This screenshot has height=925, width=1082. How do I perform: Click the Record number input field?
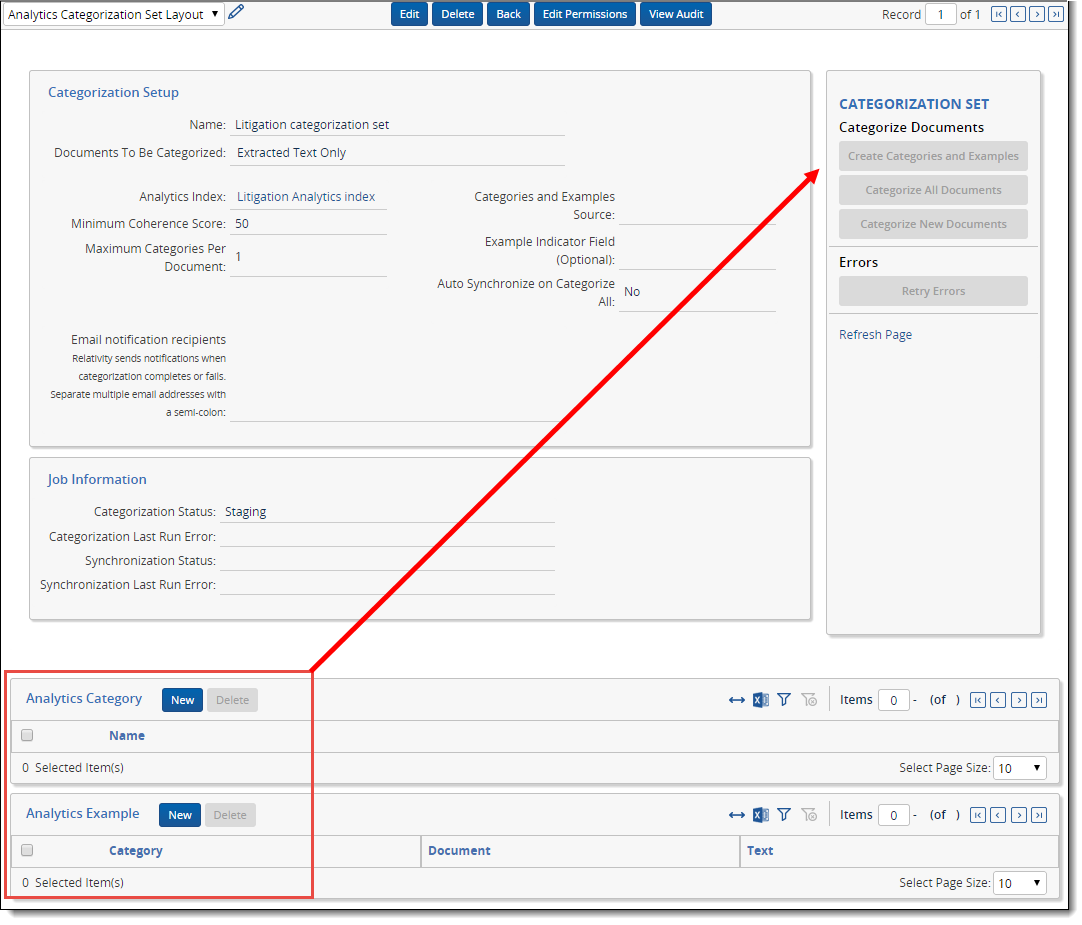click(x=940, y=14)
